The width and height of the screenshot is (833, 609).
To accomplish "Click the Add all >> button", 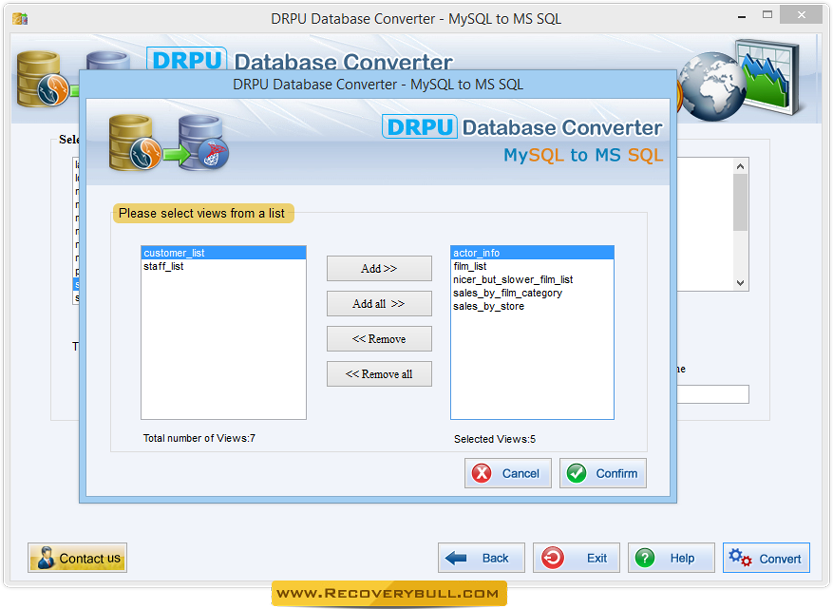I will coord(379,303).
